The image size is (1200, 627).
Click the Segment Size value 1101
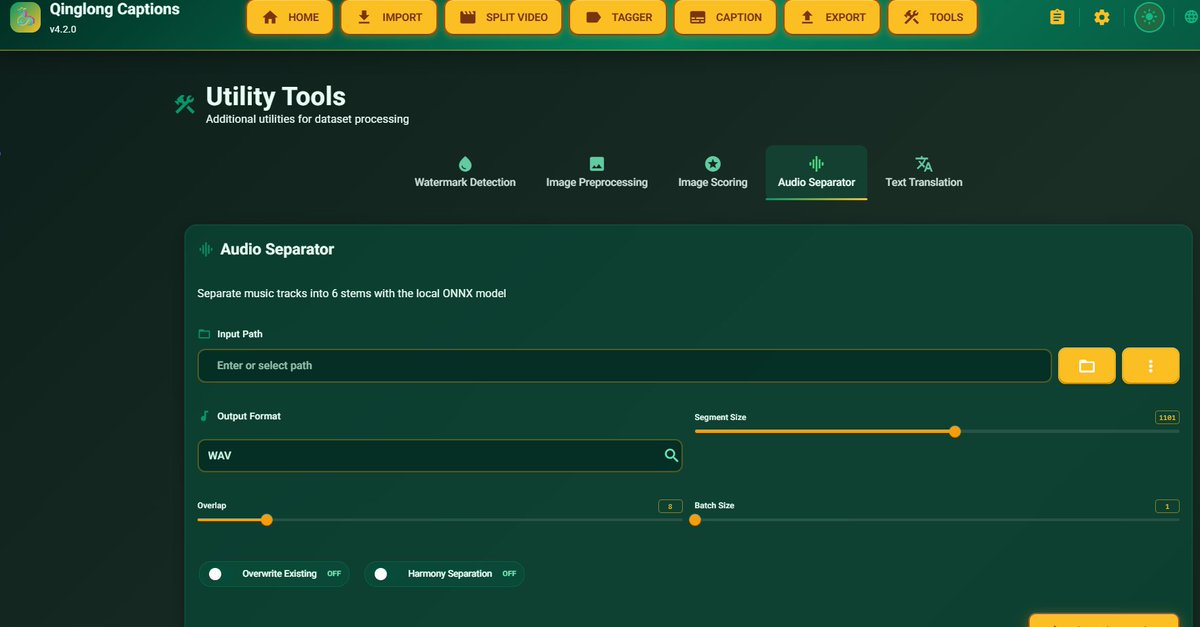tap(1167, 417)
